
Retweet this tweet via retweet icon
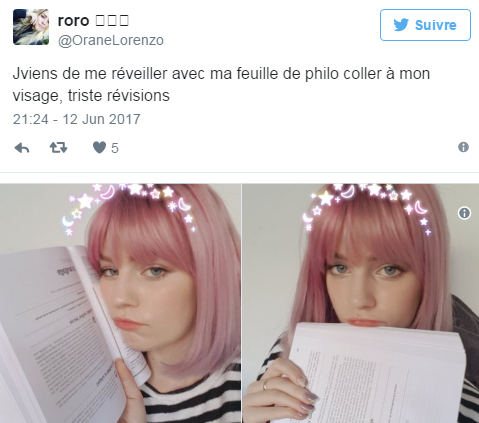pyautogui.click(x=59, y=147)
